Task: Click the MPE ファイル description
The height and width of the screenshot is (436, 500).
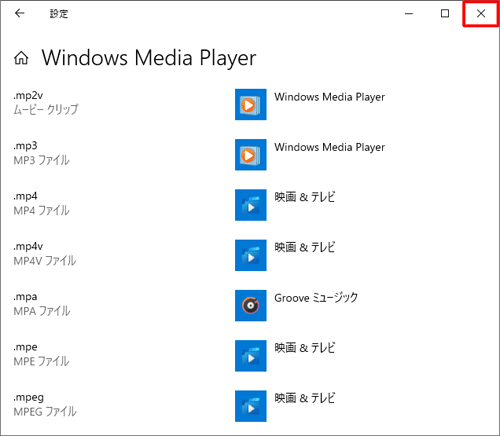Action: pyautogui.click(x=41, y=362)
